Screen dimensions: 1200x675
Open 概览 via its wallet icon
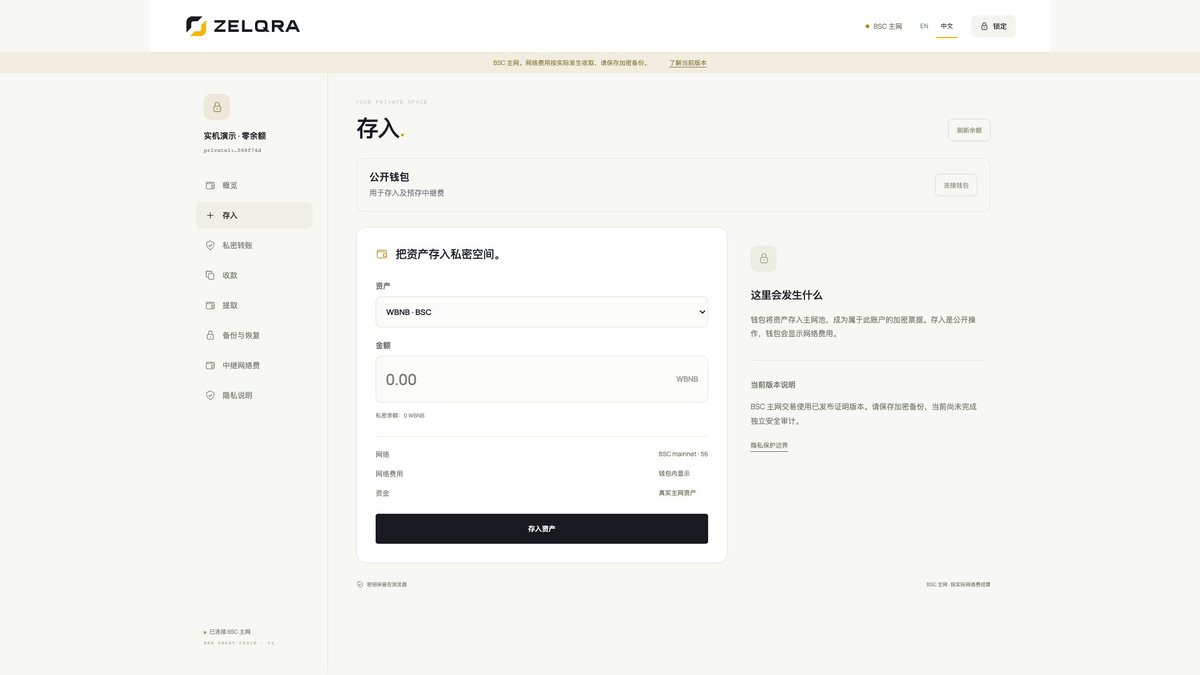[210, 185]
